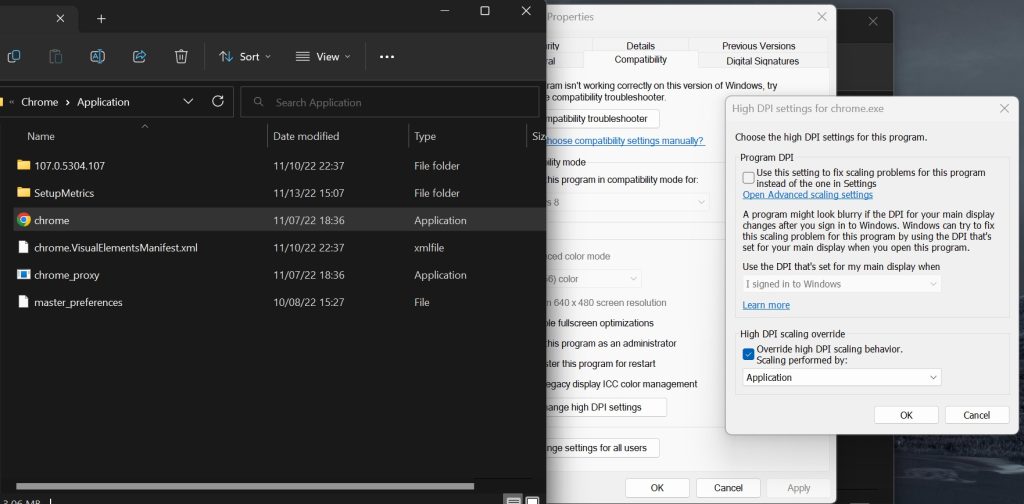The image size is (1024, 504).
Task: Expand the address bar history chevron
Action: pyautogui.click(x=188, y=102)
